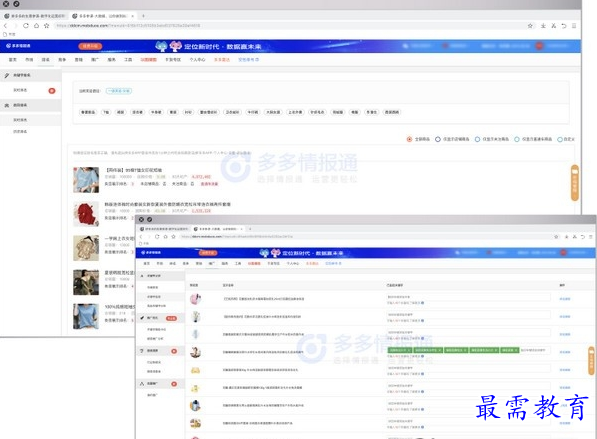The image size is (597, 439).
Task: Open 首页 in front window navigation
Action: pyautogui.click(x=147, y=263)
